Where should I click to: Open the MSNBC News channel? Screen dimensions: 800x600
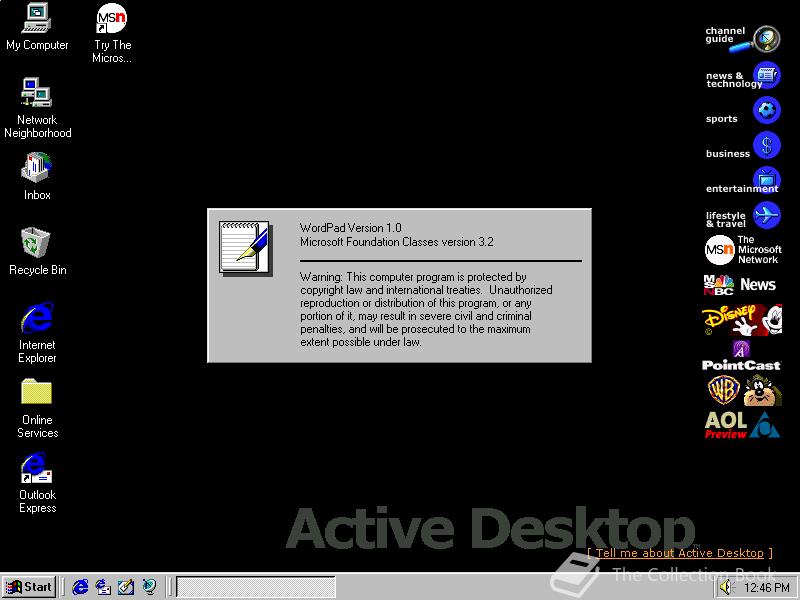740,285
